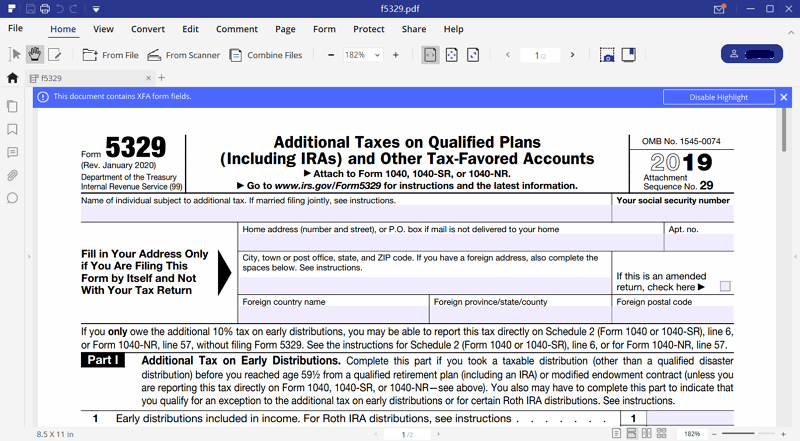Screen dimensions: 800x441
Task: Open the mail notification icon
Action: coord(719,9)
